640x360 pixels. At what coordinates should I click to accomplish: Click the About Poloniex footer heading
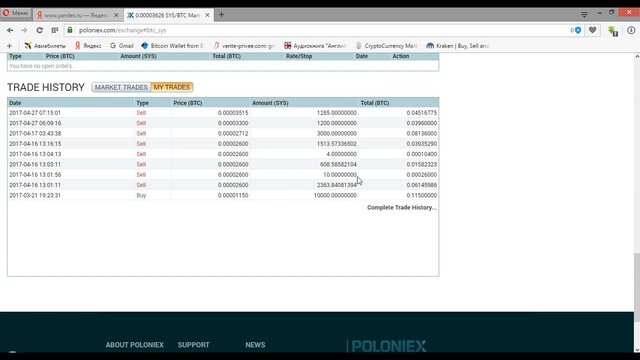point(135,345)
